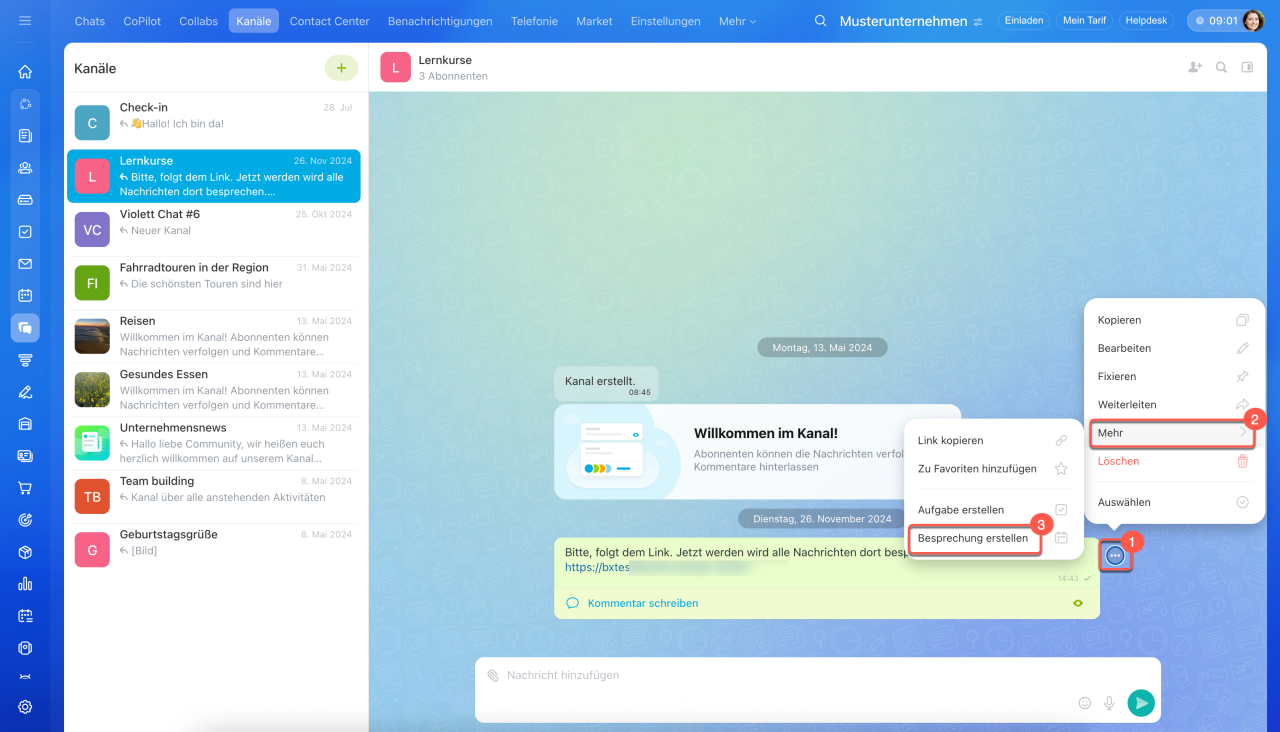Open the https://bxtes link in the message

(x=597, y=567)
